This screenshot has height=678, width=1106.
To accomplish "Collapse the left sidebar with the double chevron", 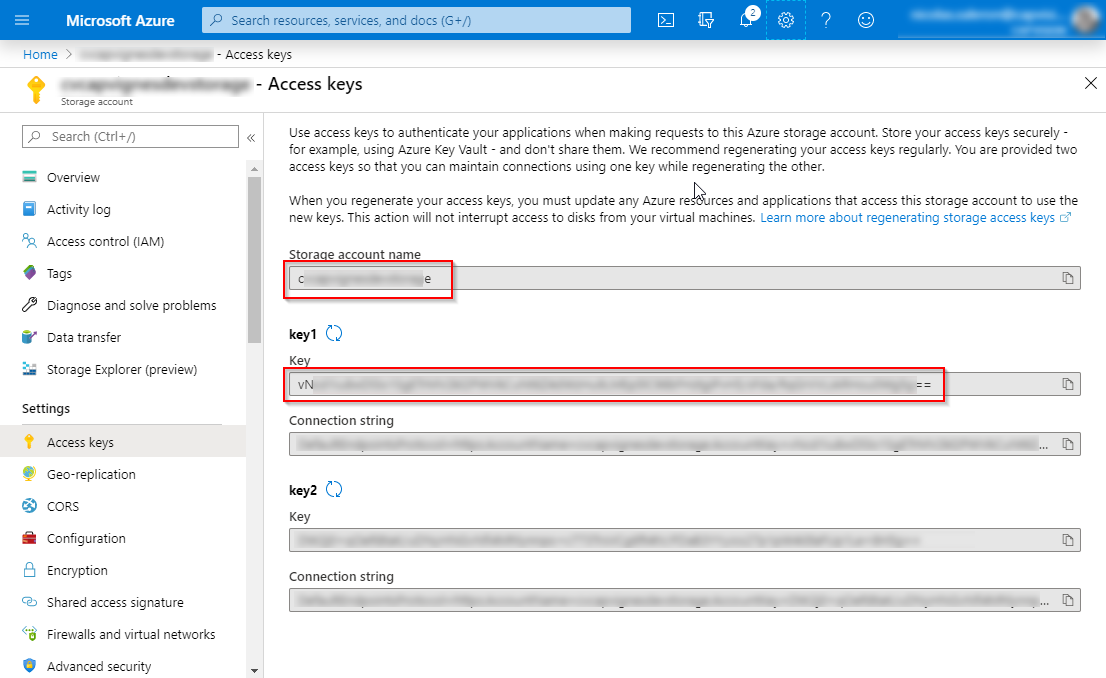I will click(x=251, y=138).
